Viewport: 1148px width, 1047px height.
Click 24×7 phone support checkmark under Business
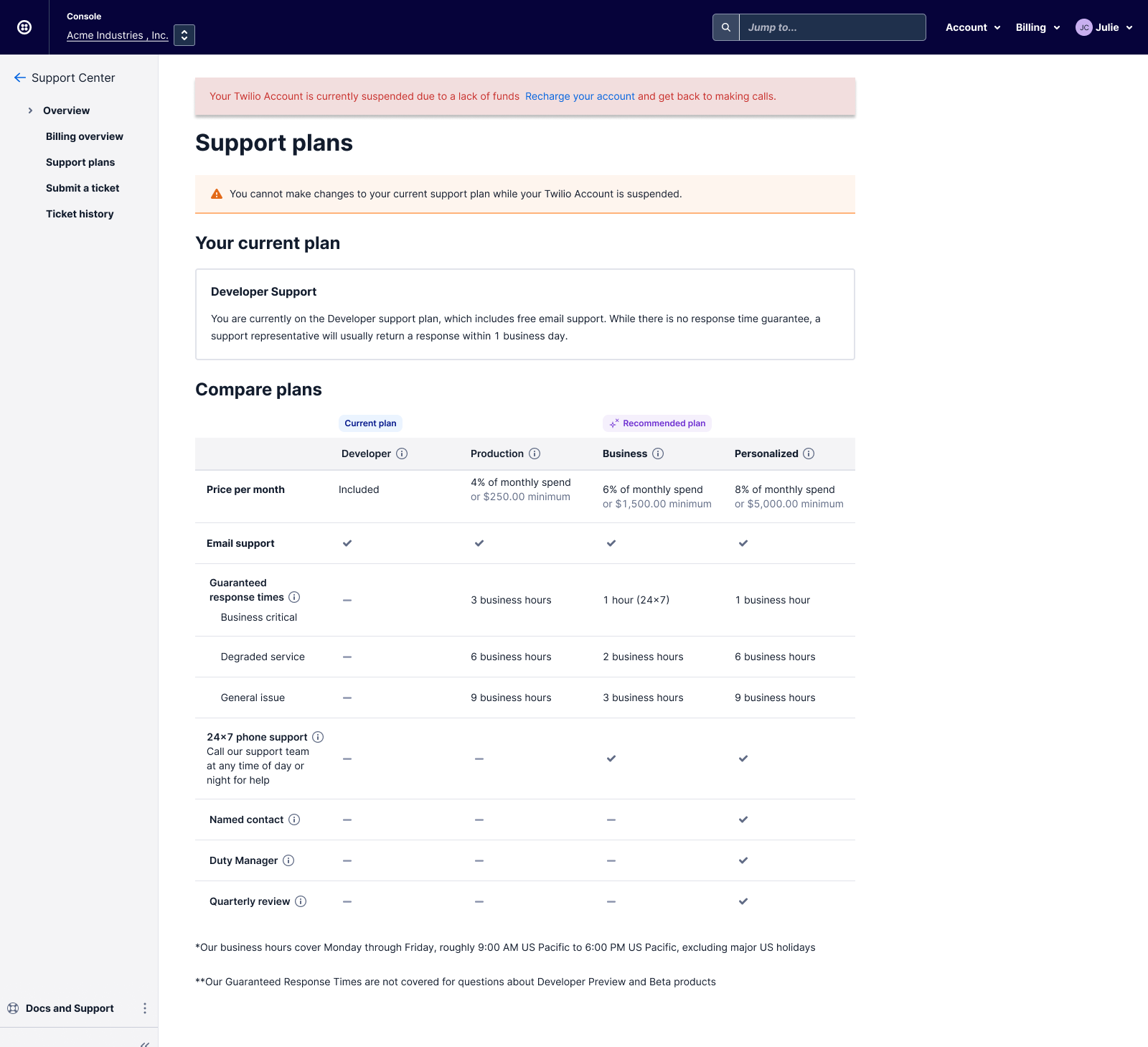[611, 759]
